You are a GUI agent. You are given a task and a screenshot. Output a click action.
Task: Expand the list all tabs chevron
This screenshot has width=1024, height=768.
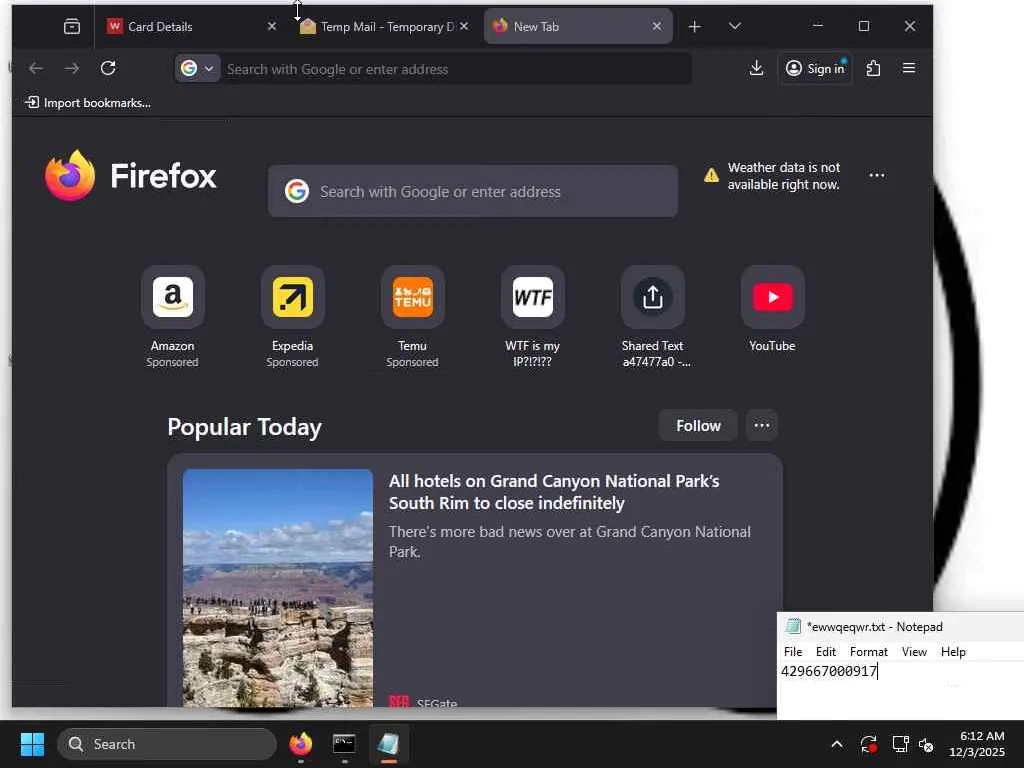[x=735, y=26]
